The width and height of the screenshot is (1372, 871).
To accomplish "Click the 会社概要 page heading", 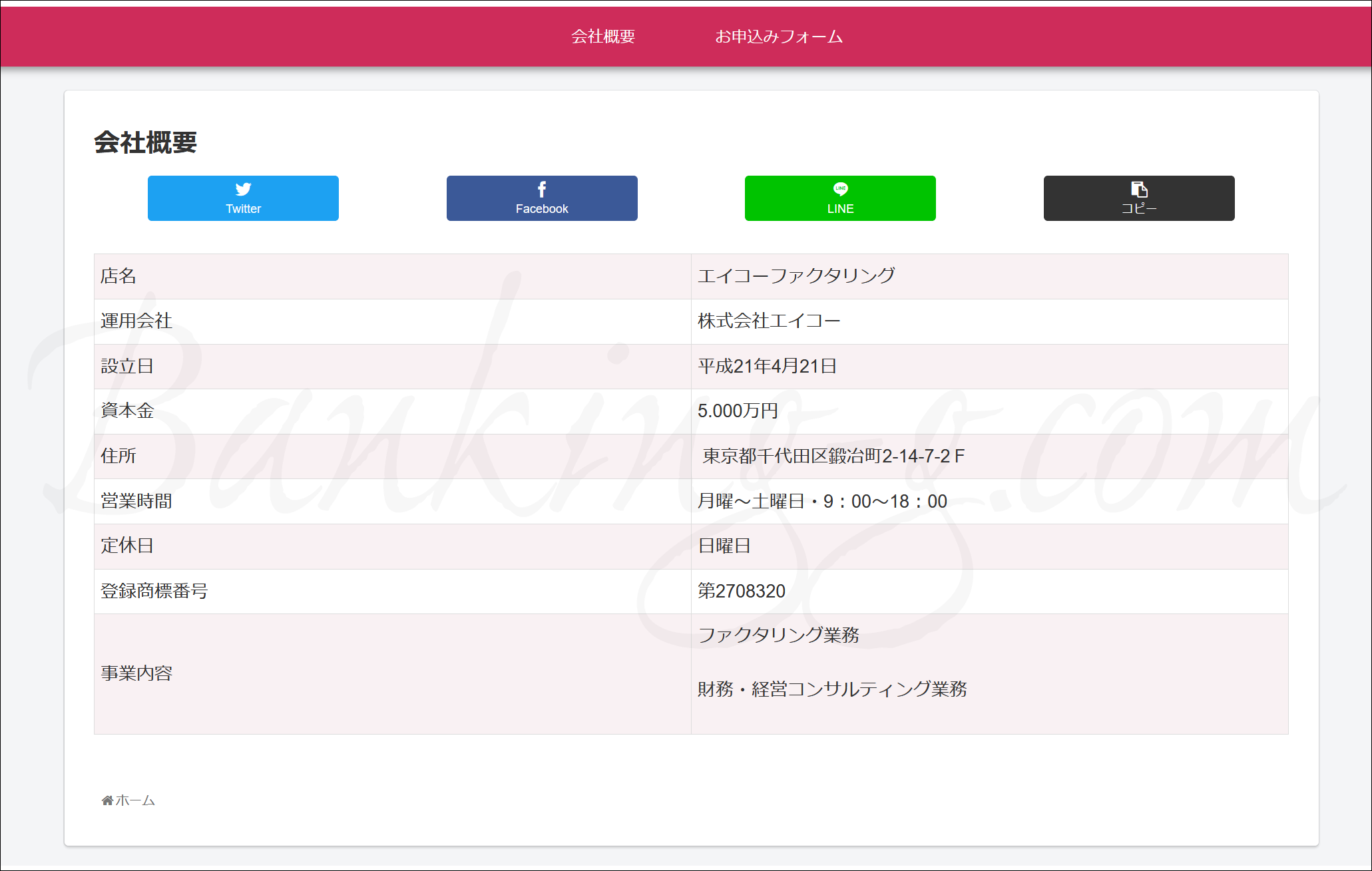I will pos(146,142).
